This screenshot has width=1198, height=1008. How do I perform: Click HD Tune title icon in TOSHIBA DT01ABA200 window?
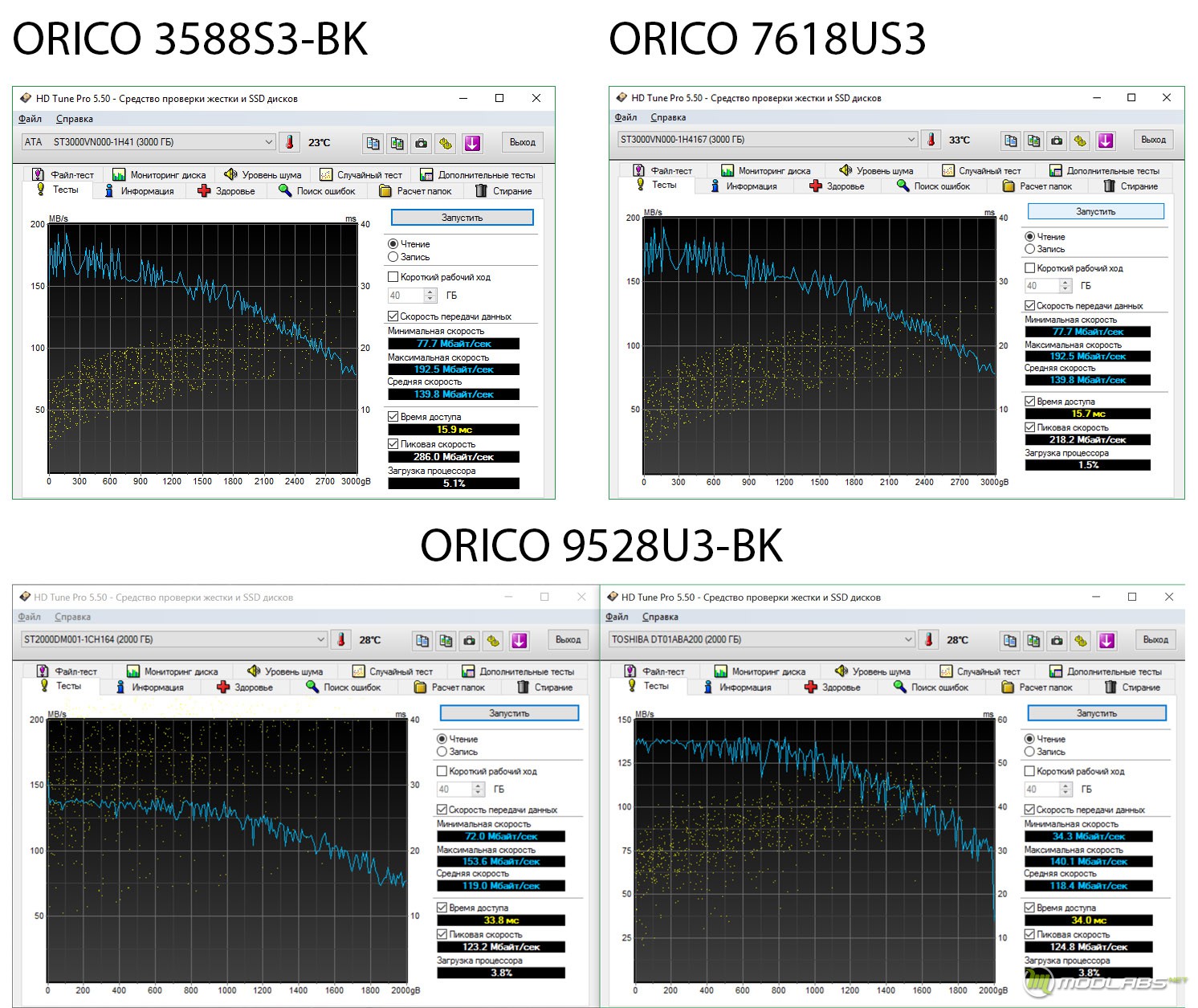[x=613, y=597]
